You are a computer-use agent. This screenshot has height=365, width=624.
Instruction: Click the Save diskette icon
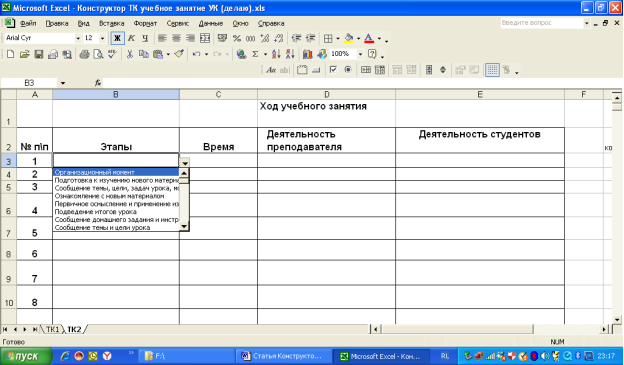pyautogui.click(x=39, y=54)
